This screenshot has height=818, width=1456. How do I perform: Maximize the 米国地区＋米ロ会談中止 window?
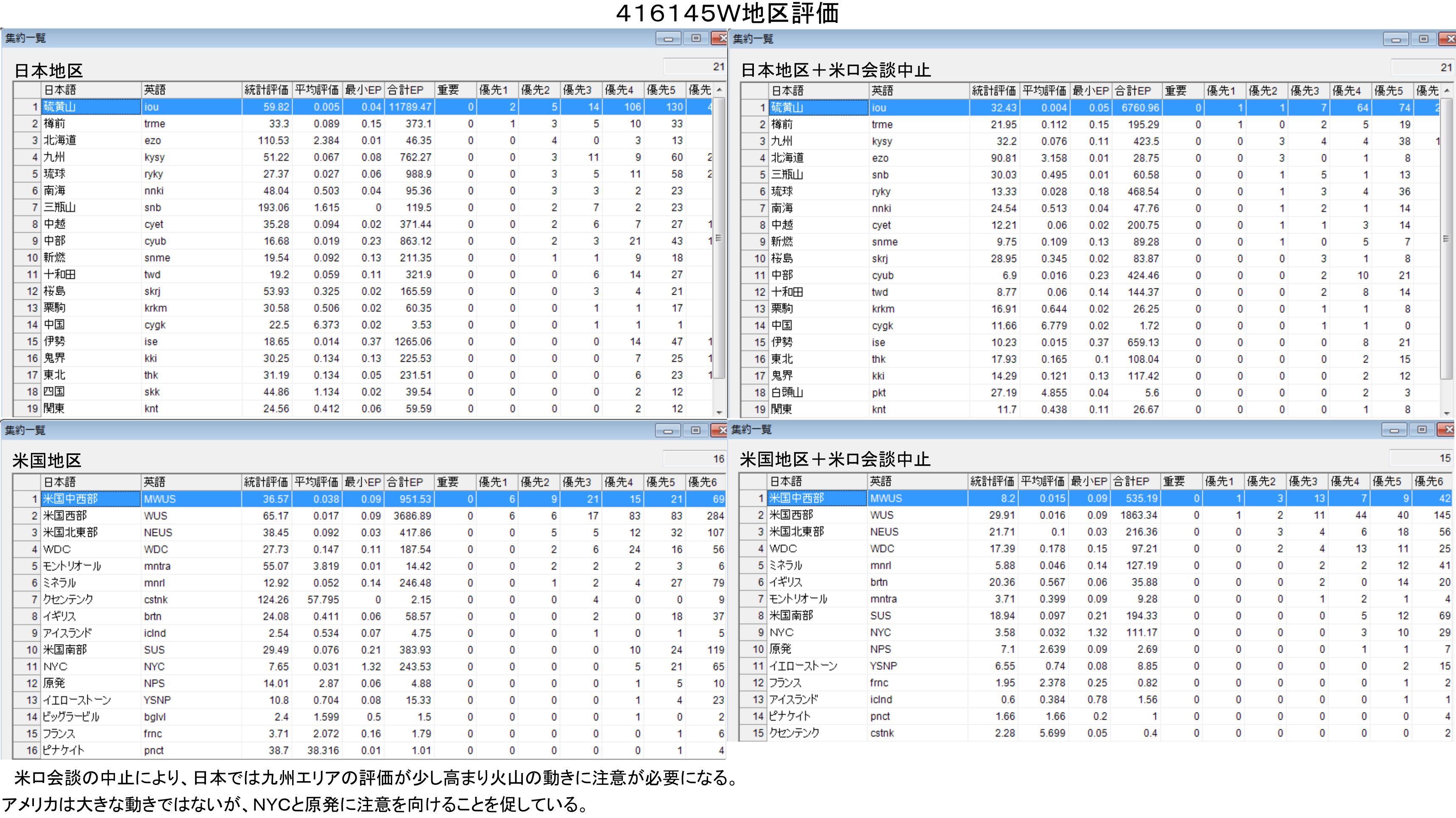pyautogui.click(x=1422, y=430)
